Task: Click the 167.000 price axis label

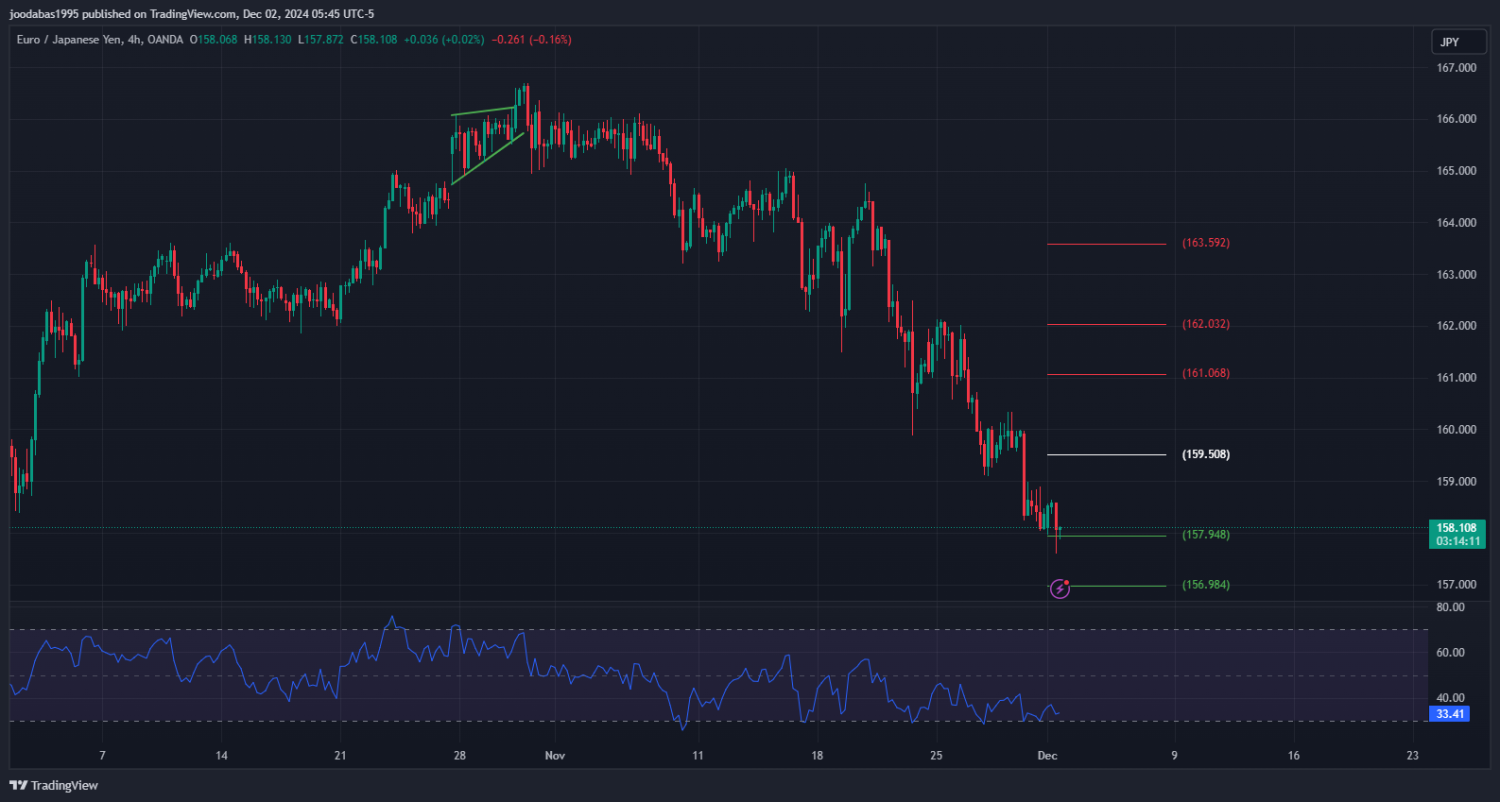Action: (x=1456, y=68)
